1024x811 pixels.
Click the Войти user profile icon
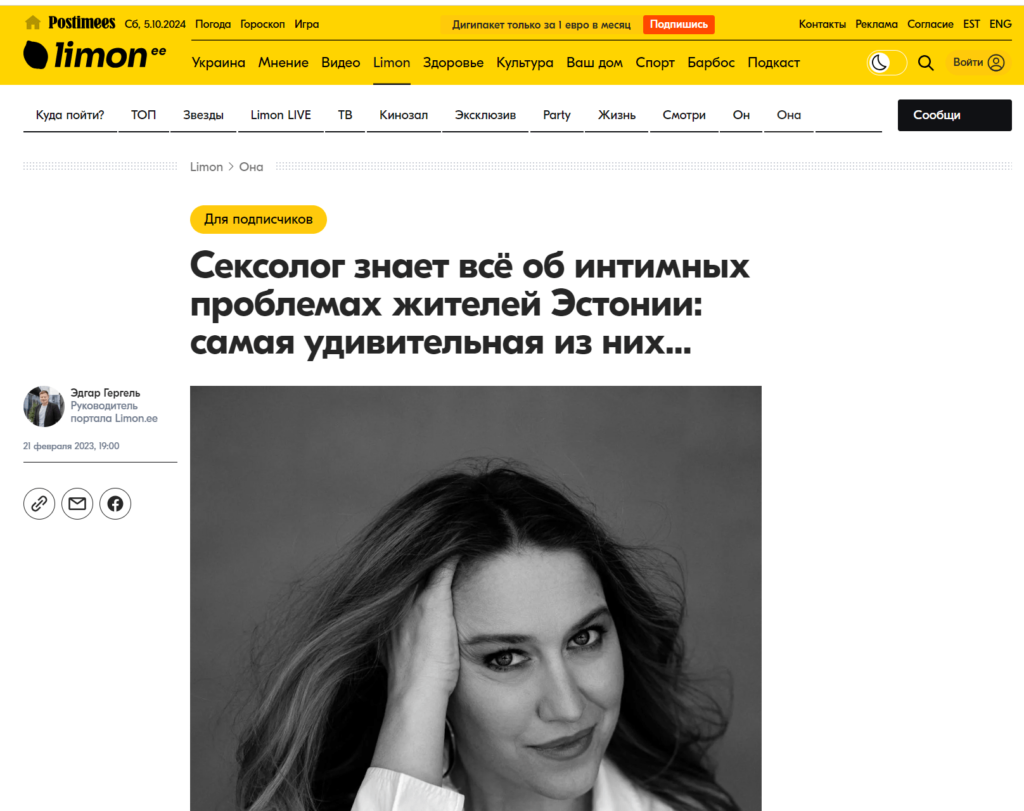tap(995, 63)
